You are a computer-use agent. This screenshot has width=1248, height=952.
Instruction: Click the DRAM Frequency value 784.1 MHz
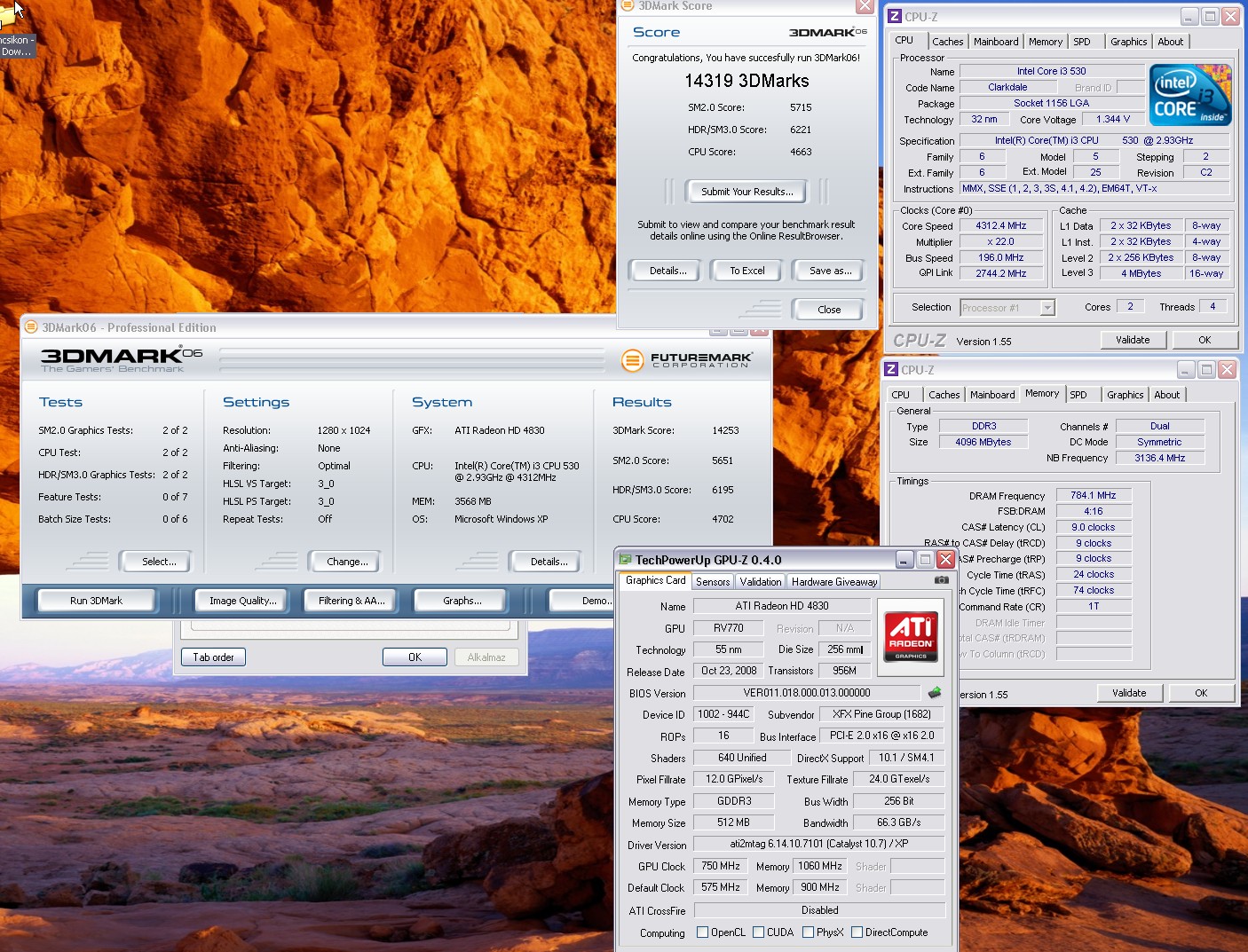(x=1093, y=495)
